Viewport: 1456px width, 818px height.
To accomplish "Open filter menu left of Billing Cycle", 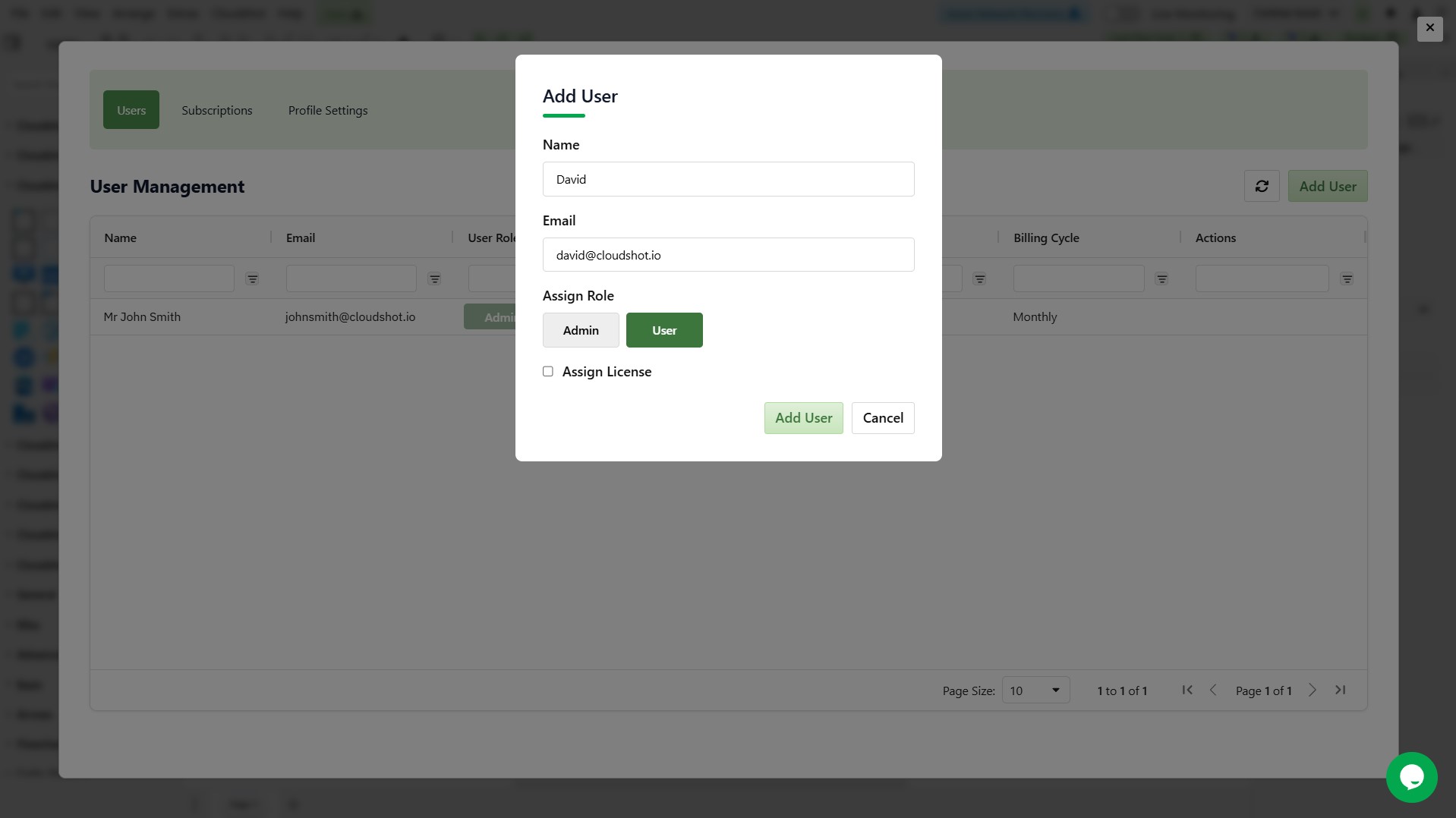I will tap(980, 279).
